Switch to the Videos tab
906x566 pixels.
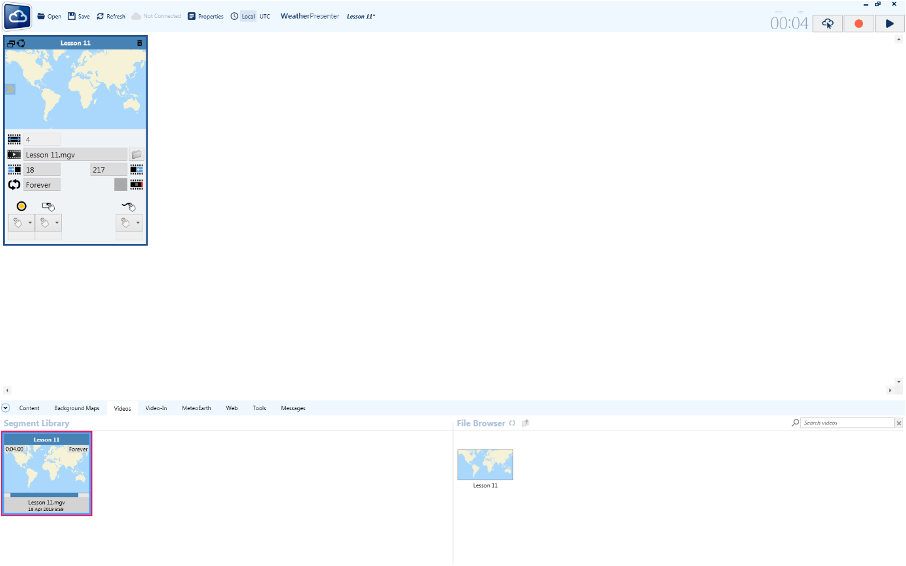(x=122, y=408)
